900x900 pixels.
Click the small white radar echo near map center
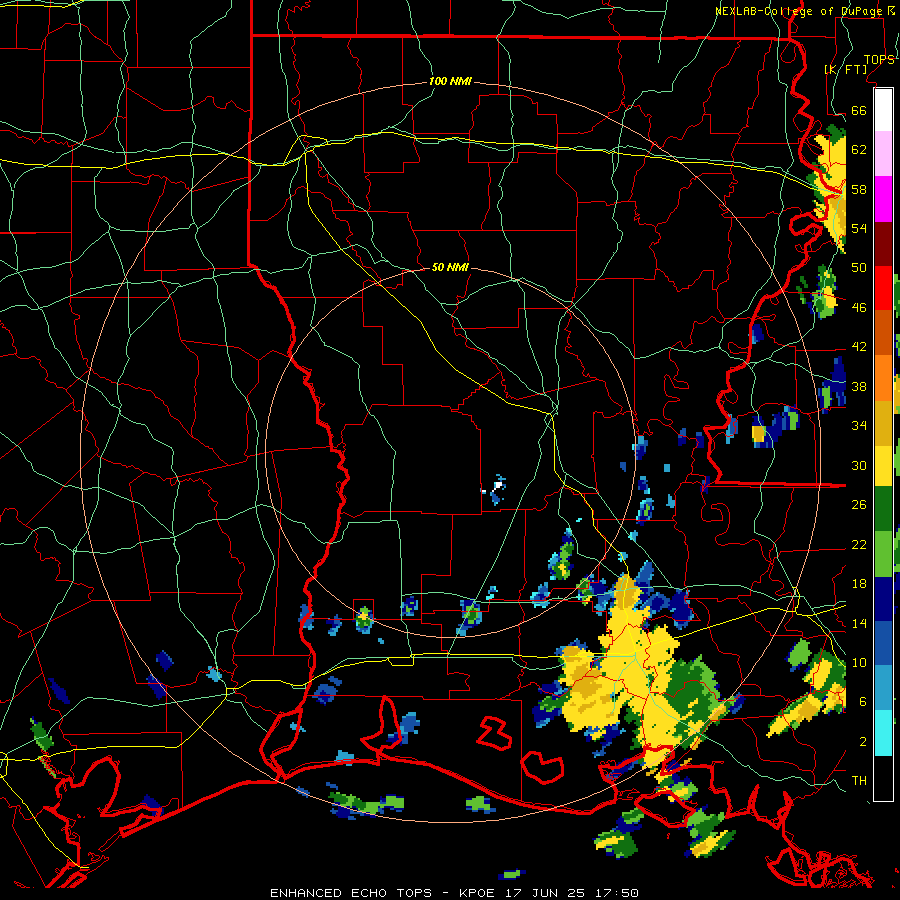tap(497, 487)
